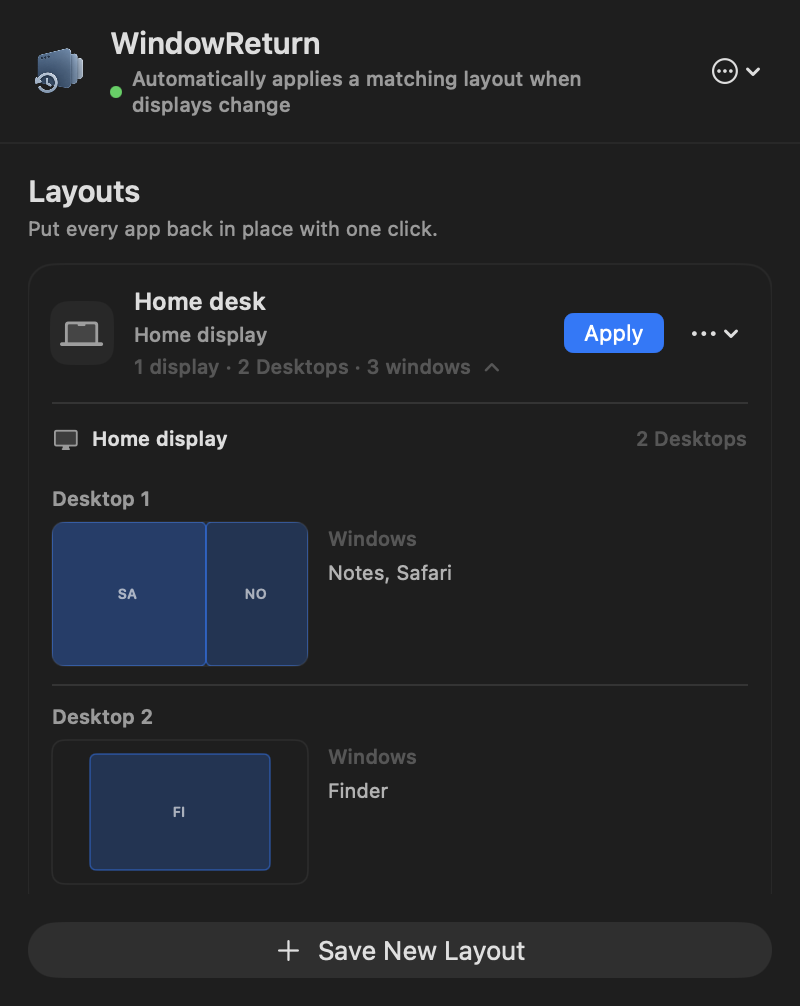
Task: Click the WindowReturn app icon
Action: pyautogui.click(x=58, y=71)
